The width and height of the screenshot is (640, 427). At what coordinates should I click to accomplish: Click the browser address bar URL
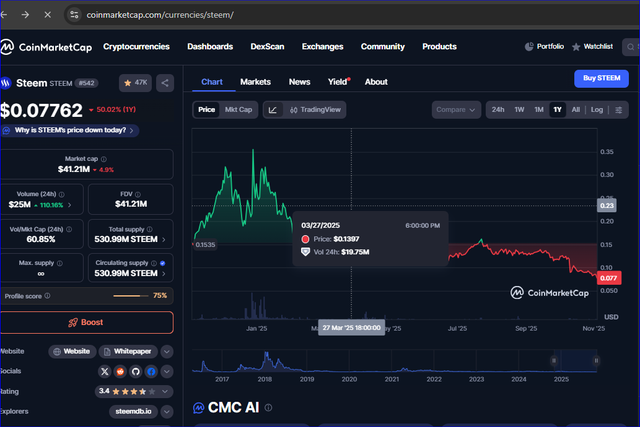coord(160,15)
